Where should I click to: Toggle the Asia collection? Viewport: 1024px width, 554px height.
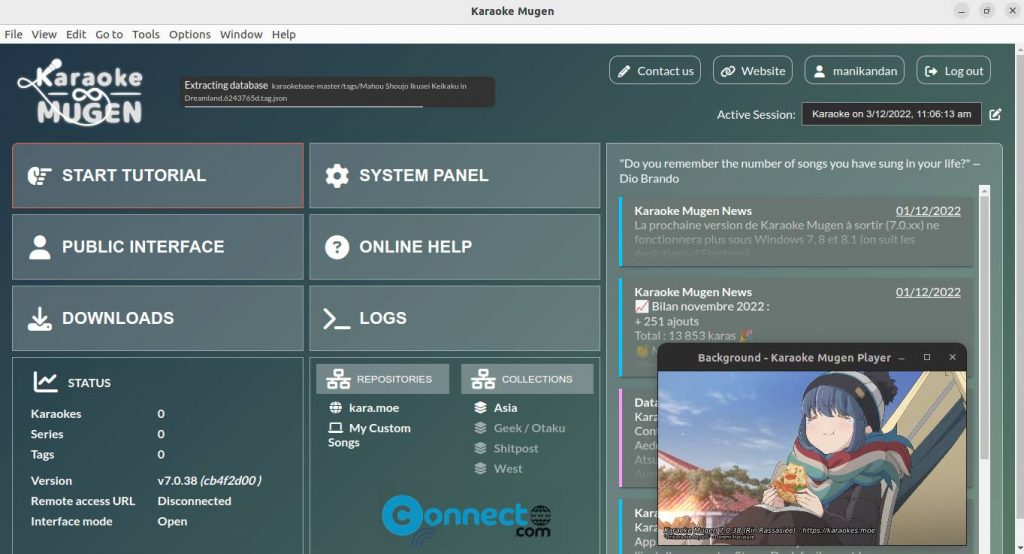pos(505,408)
